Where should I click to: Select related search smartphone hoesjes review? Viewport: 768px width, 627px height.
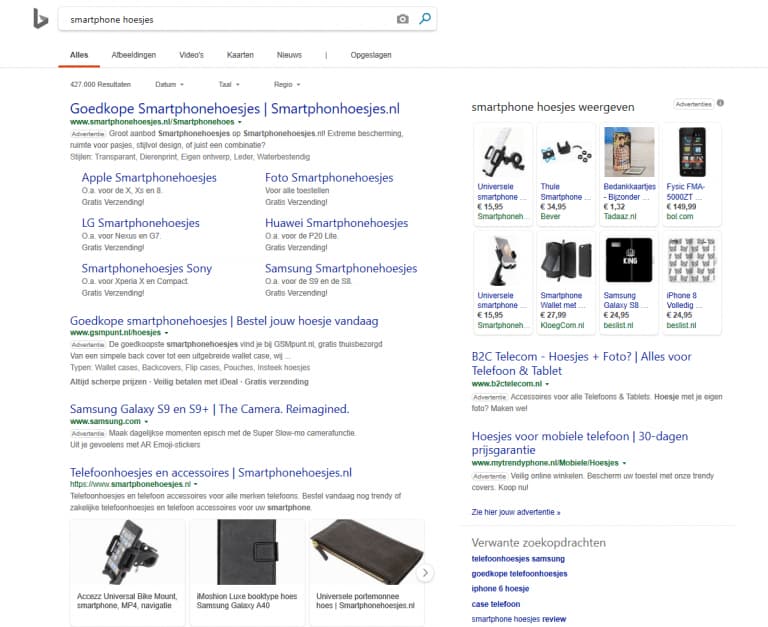coord(519,619)
